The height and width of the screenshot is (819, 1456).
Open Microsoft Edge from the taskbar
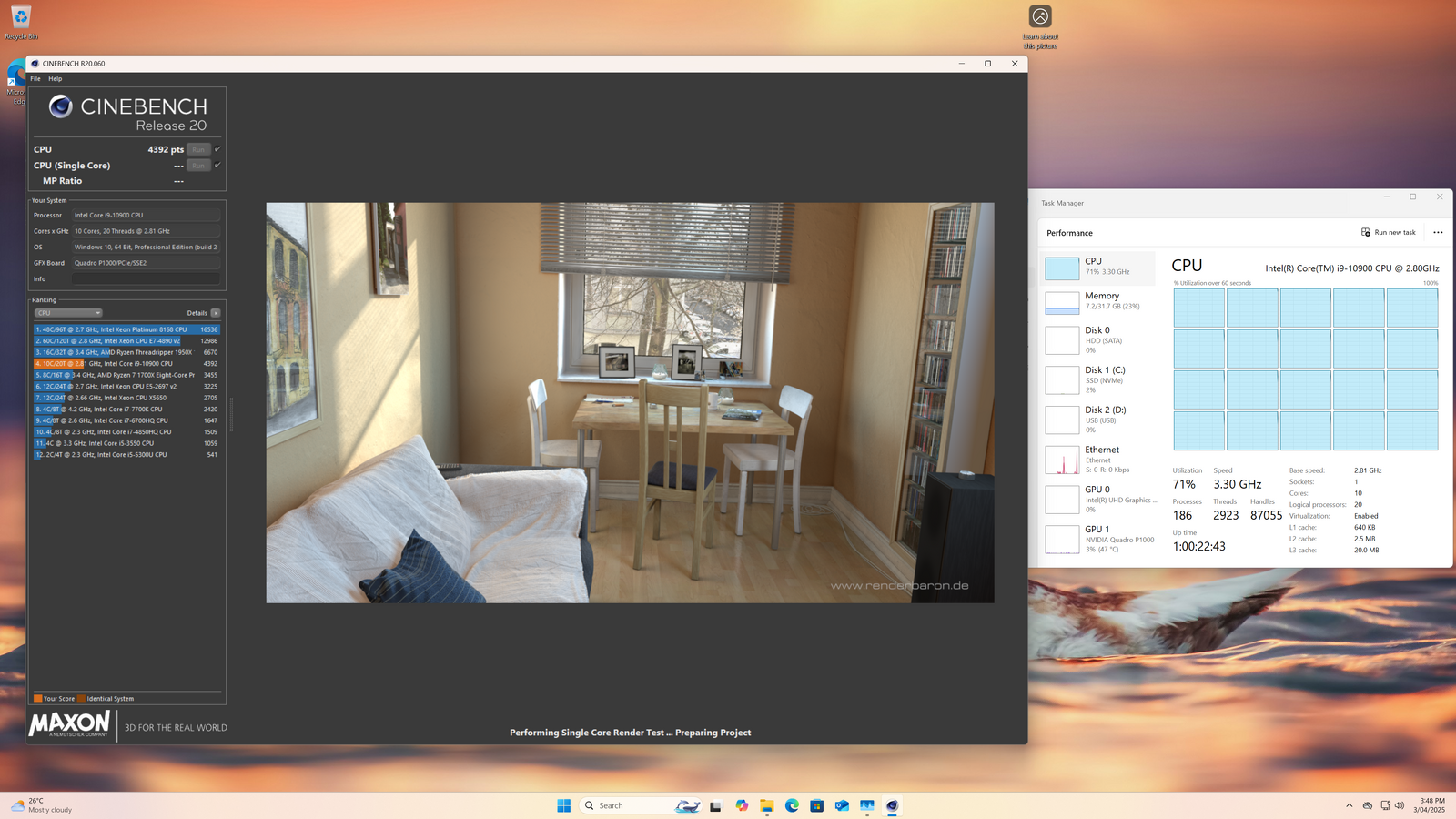(x=792, y=805)
